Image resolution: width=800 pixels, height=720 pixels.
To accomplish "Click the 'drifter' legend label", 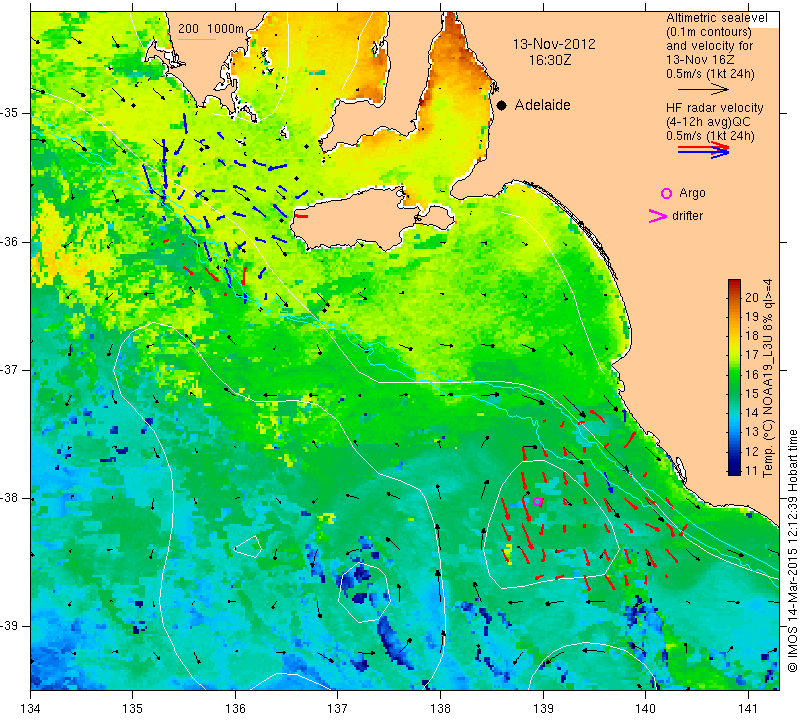I will 687,216.
